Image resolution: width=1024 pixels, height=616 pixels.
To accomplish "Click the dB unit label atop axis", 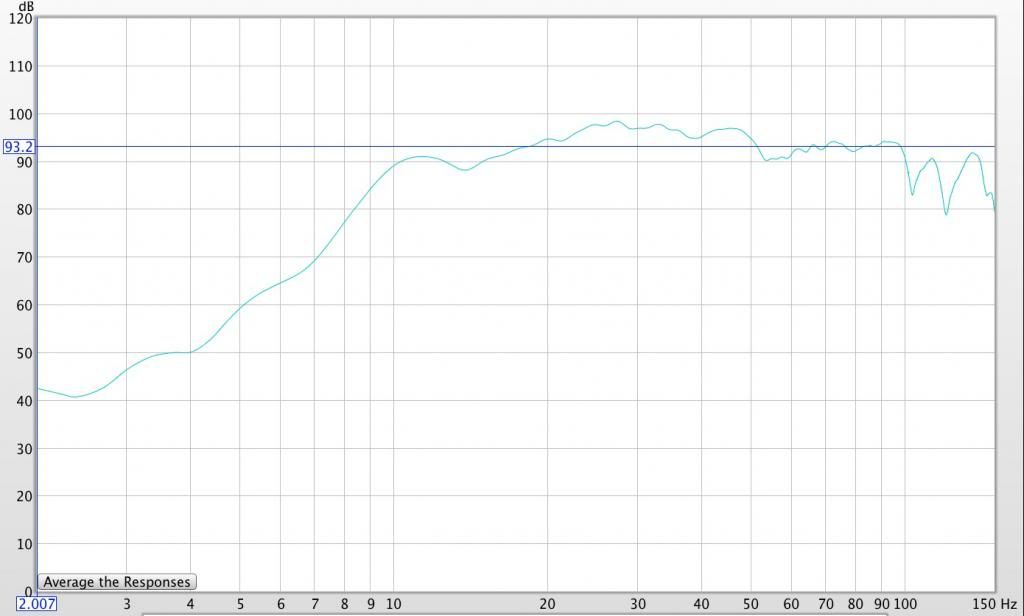I will (x=25, y=6).
